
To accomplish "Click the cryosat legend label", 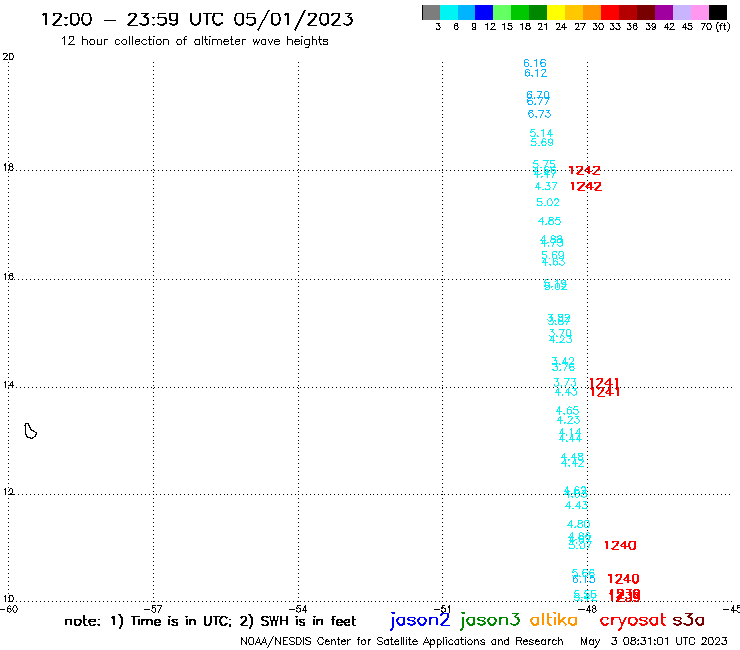I will (x=633, y=620).
